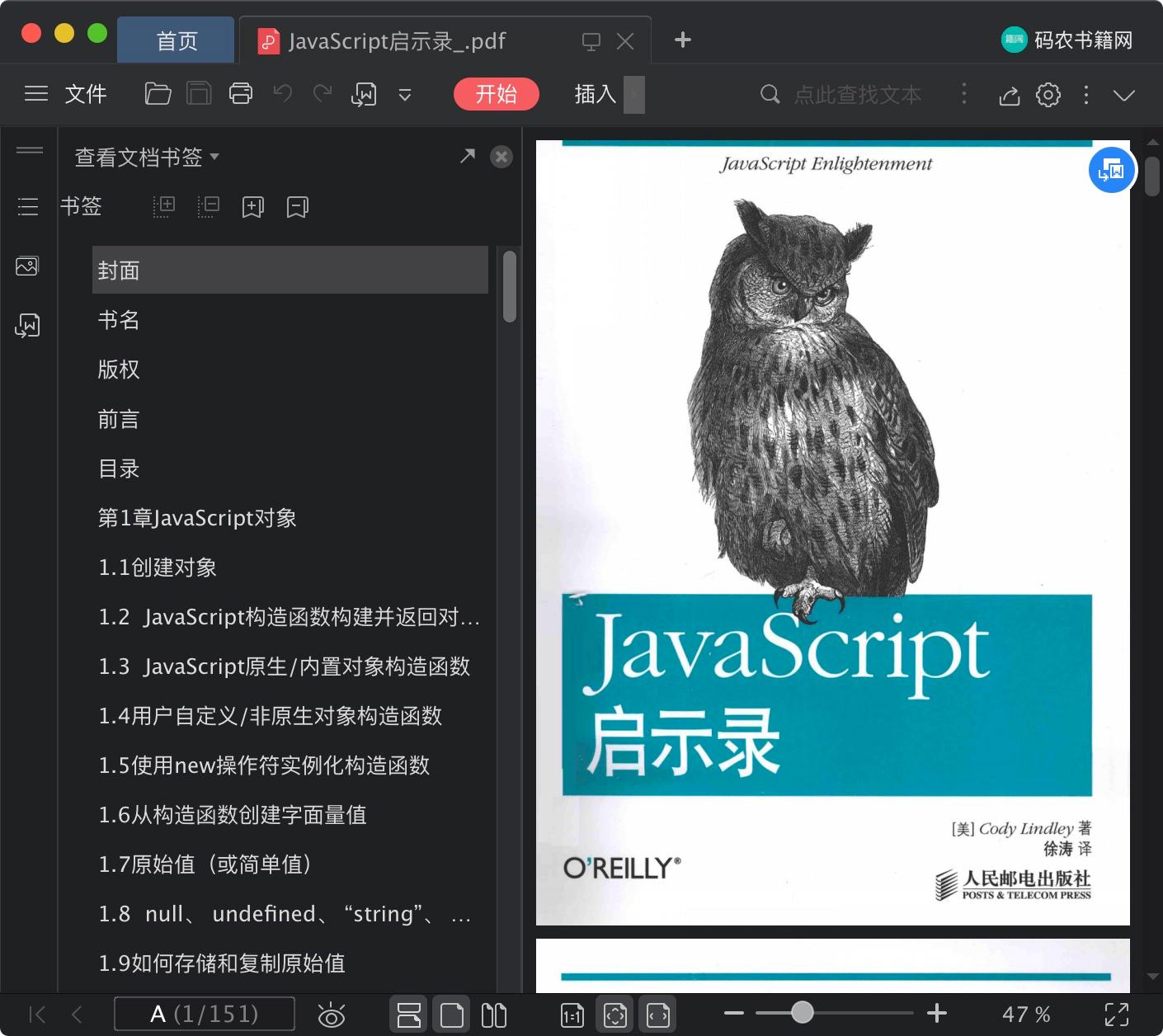Toggle sidebar collapse handle at top

[30, 150]
